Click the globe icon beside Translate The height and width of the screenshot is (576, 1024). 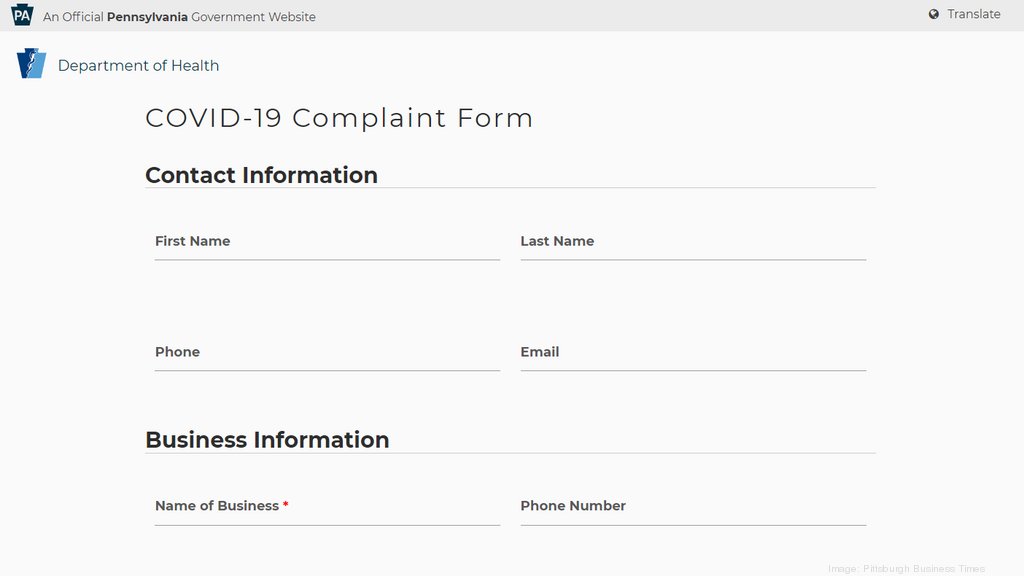[934, 14]
